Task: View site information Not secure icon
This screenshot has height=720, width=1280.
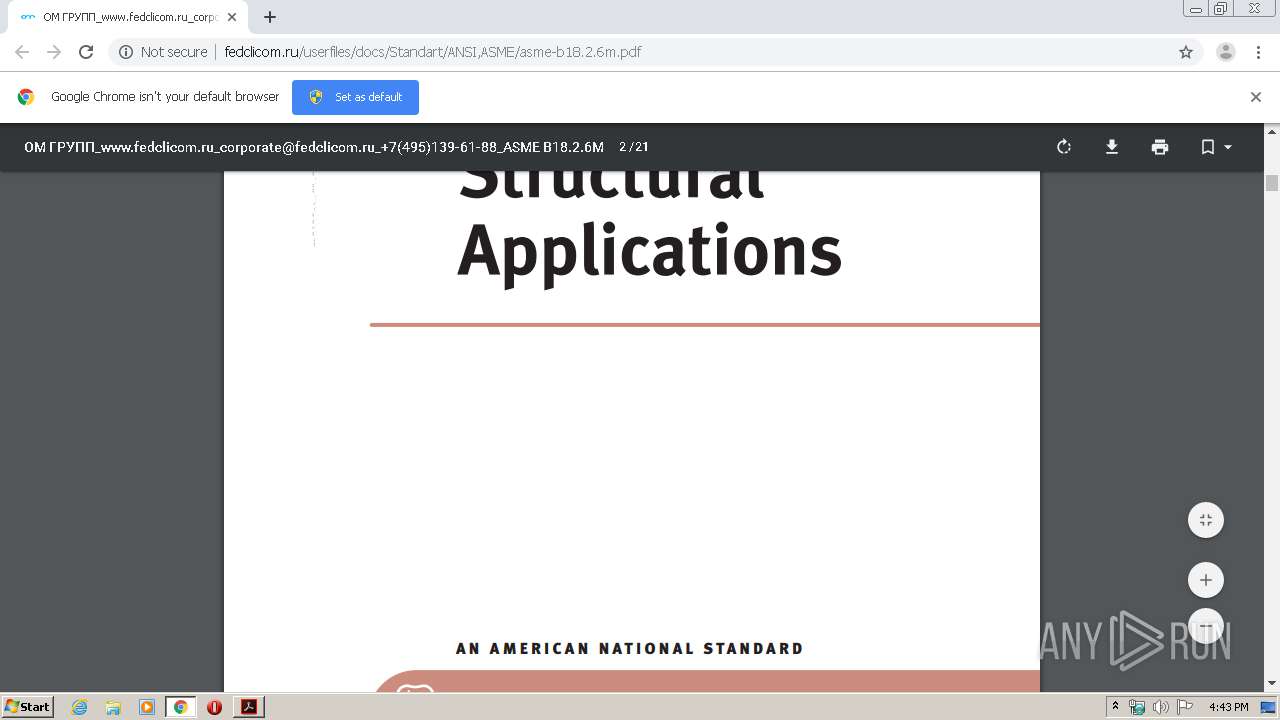Action: (x=126, y=52)
